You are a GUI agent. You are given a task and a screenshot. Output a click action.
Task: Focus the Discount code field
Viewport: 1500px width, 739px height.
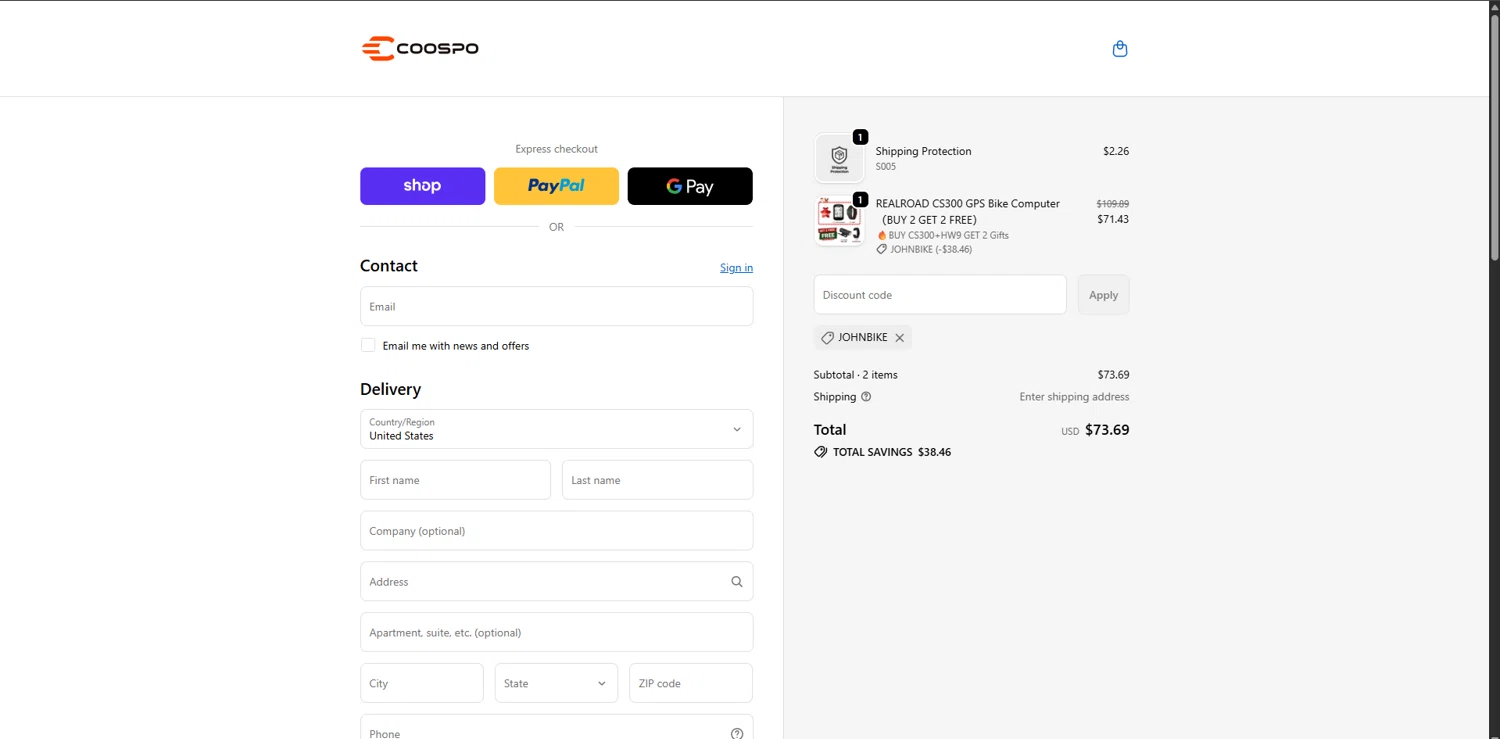click(940, 295)
